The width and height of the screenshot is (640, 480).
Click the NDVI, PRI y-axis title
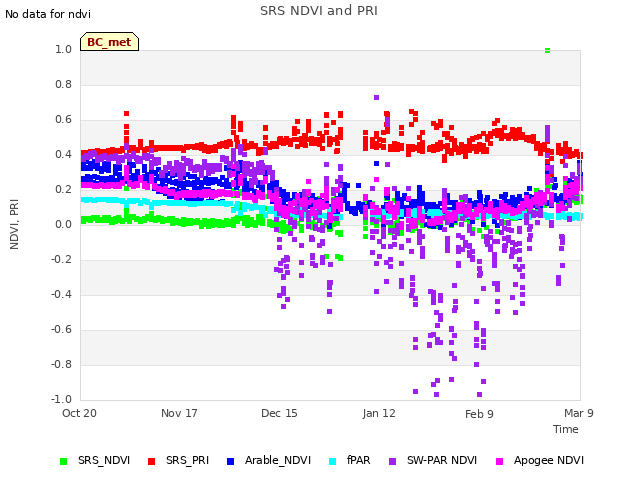(14, 224)
